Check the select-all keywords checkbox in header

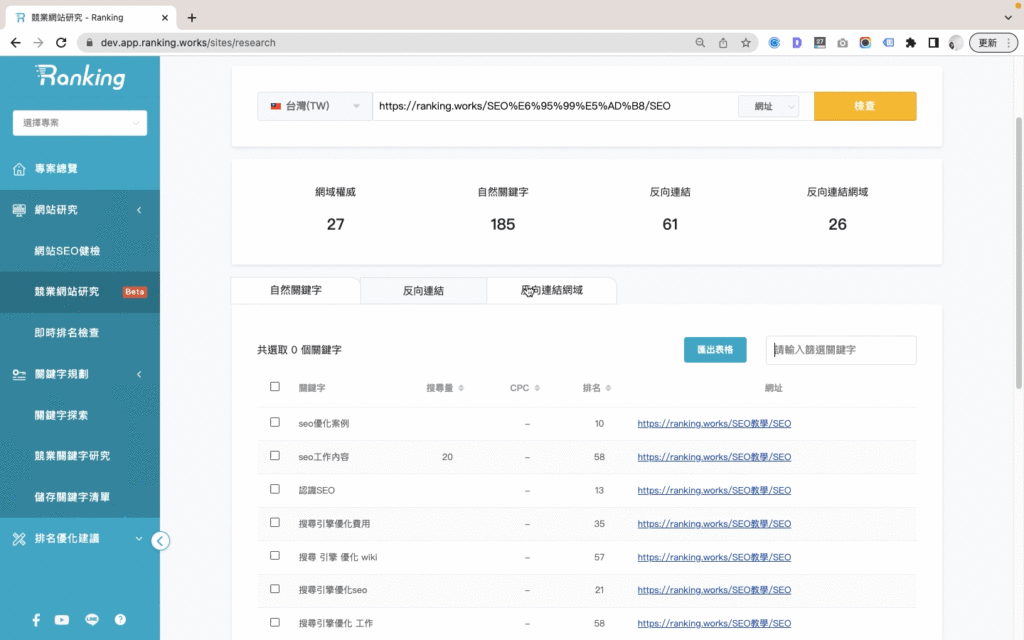click(275, 387)
